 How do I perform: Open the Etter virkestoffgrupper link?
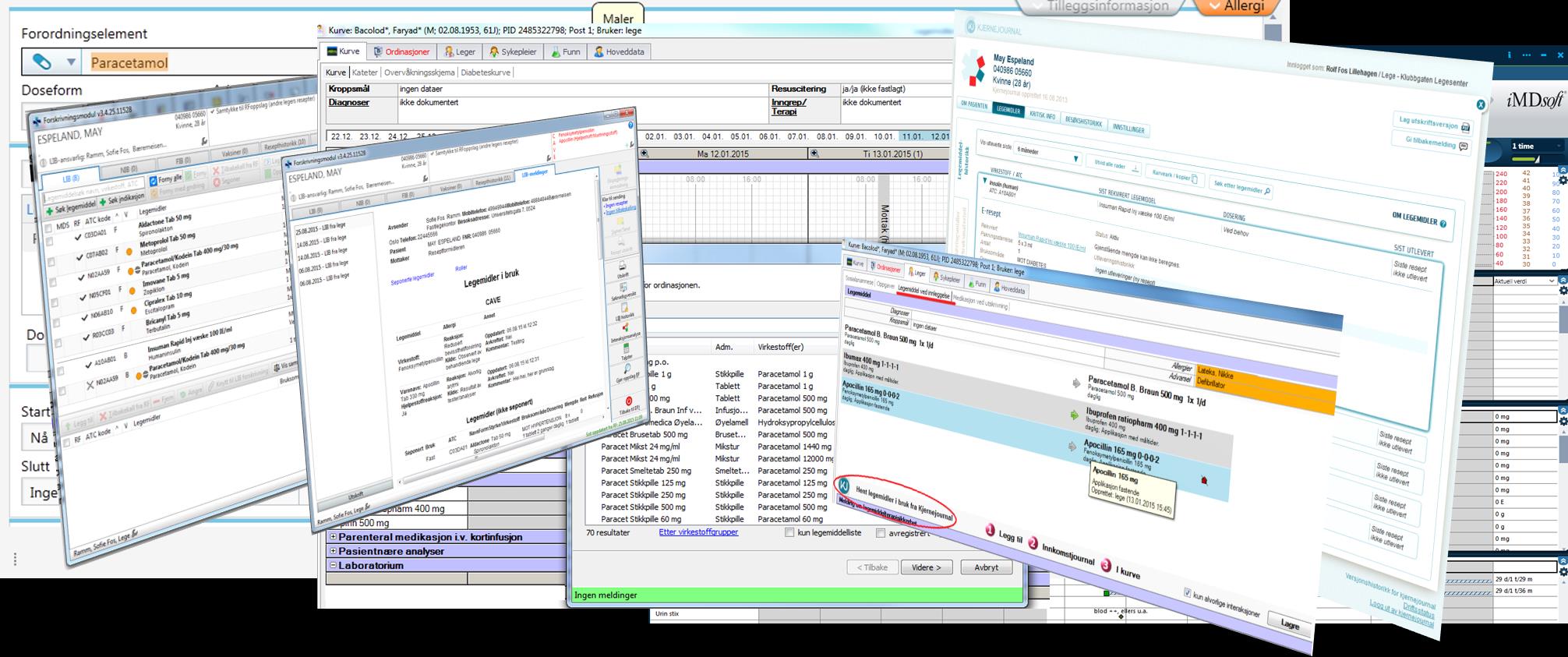(698, 532)
